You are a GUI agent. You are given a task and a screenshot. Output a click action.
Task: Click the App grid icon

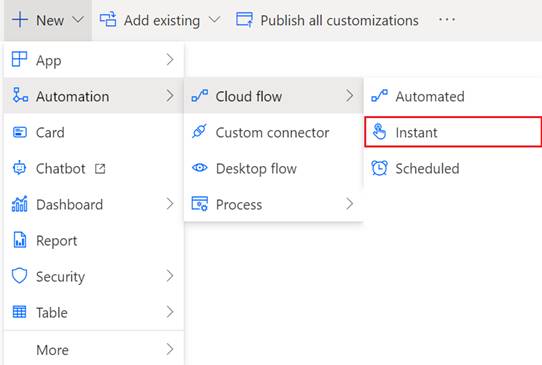19,59
